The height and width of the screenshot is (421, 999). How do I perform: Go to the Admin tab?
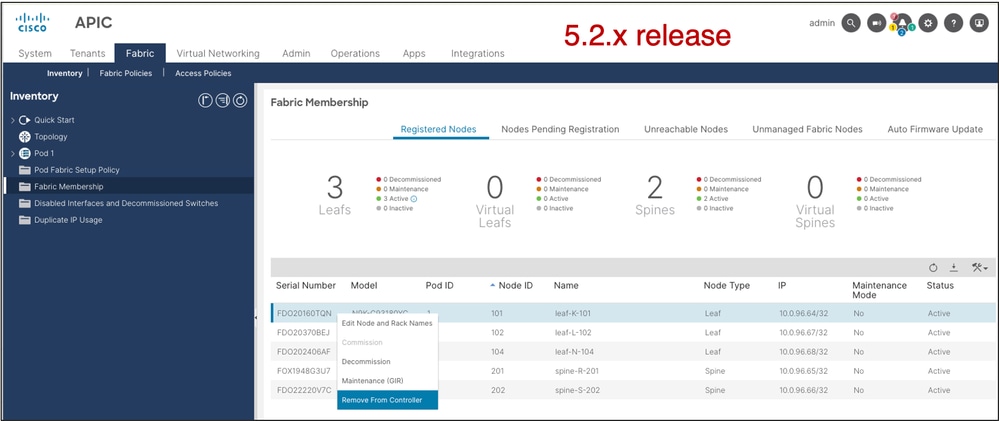pos(296,54)
